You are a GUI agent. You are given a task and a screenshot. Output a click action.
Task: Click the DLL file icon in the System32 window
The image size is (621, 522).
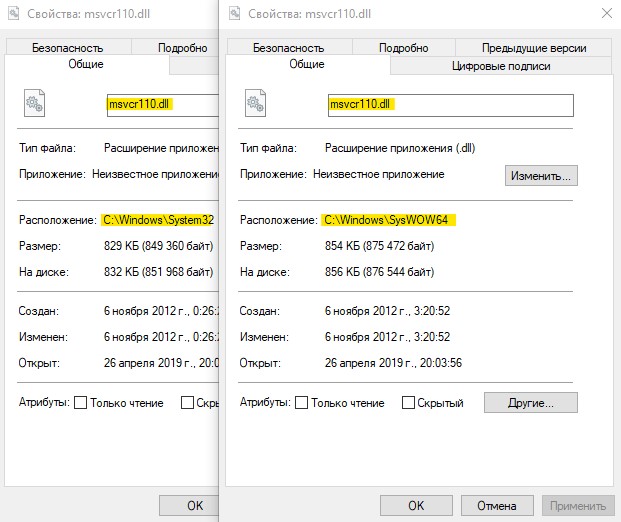coord(34,103)
